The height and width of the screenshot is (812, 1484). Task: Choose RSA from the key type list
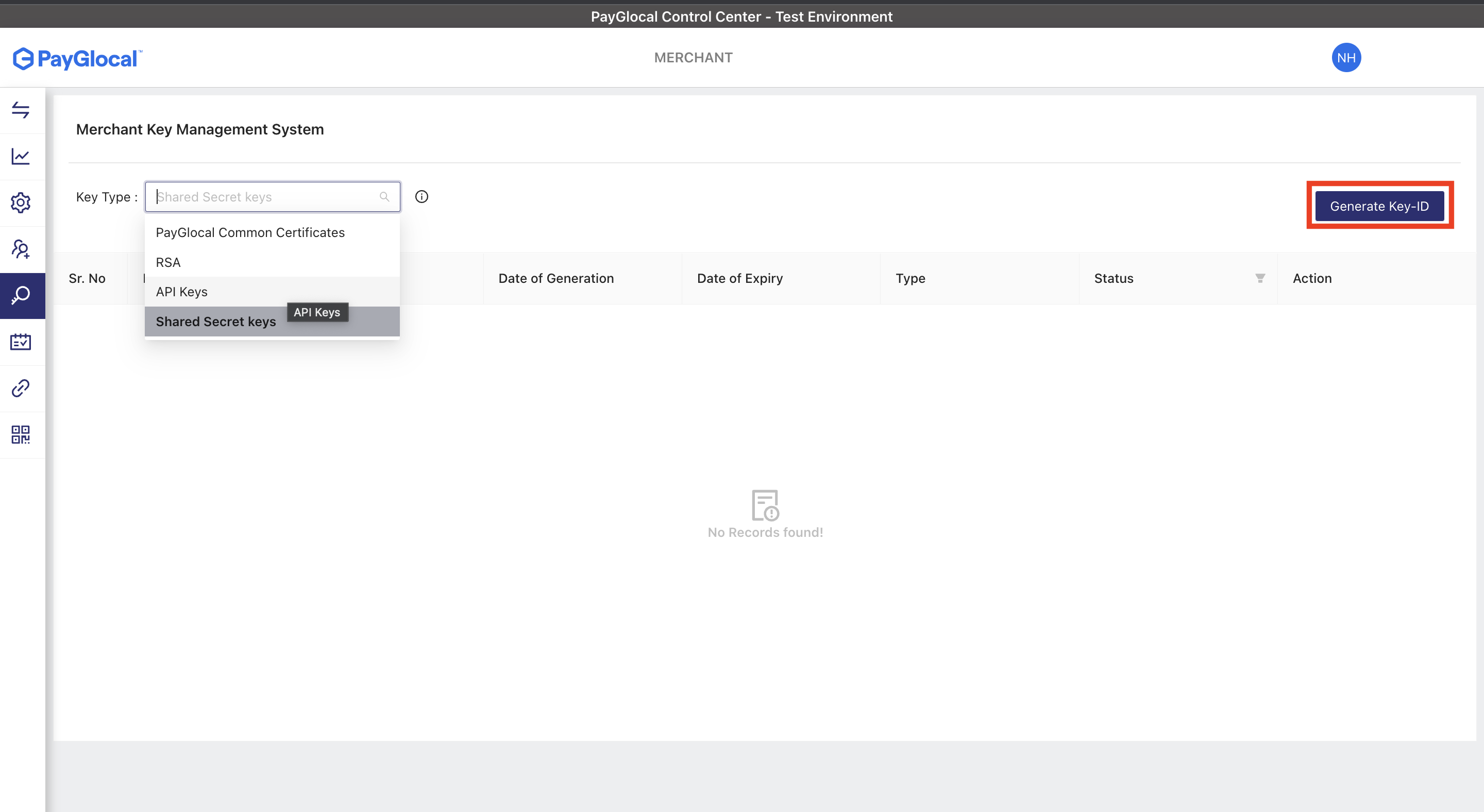pos(168,263)
